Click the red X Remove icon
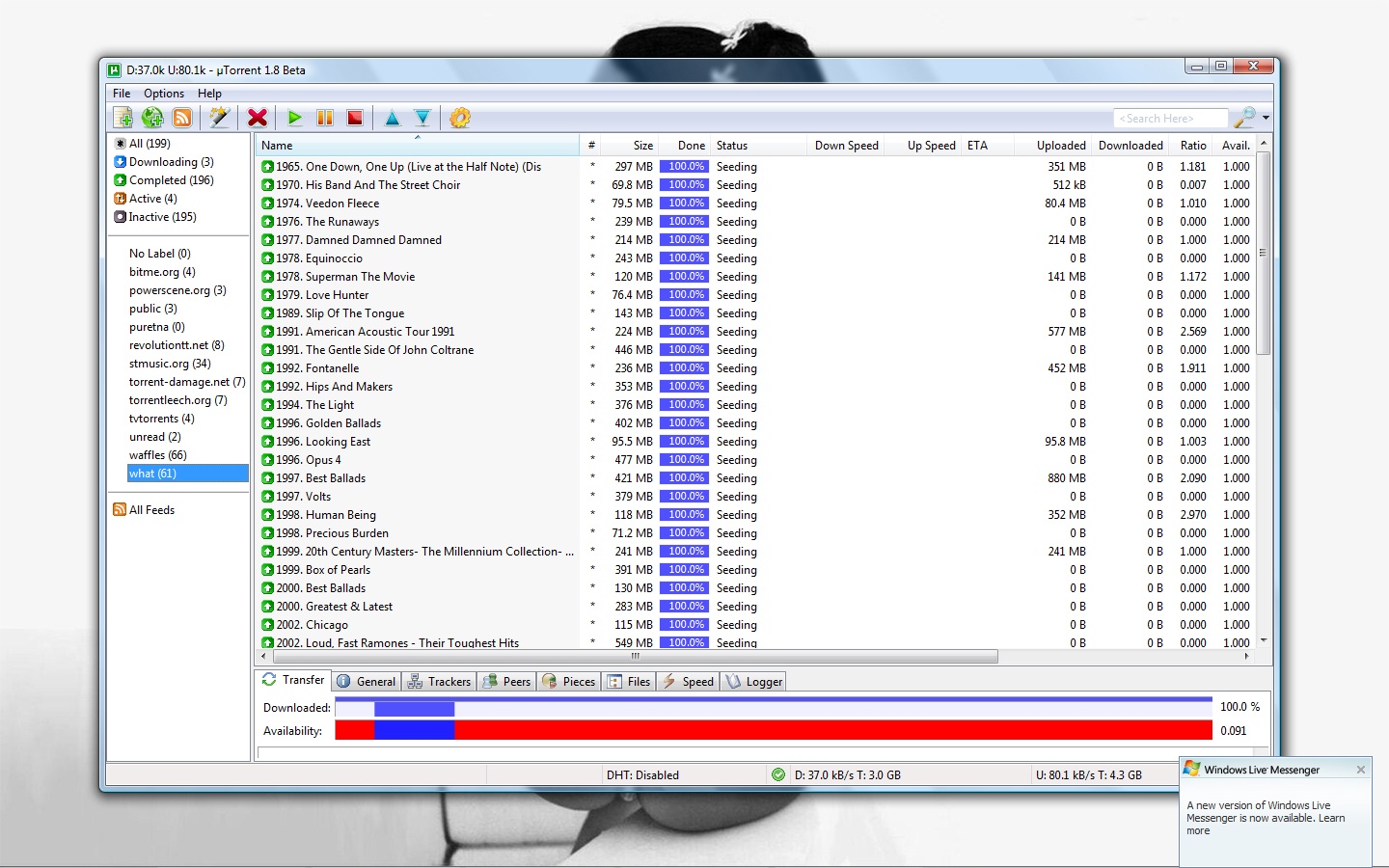 coord(258,118)
